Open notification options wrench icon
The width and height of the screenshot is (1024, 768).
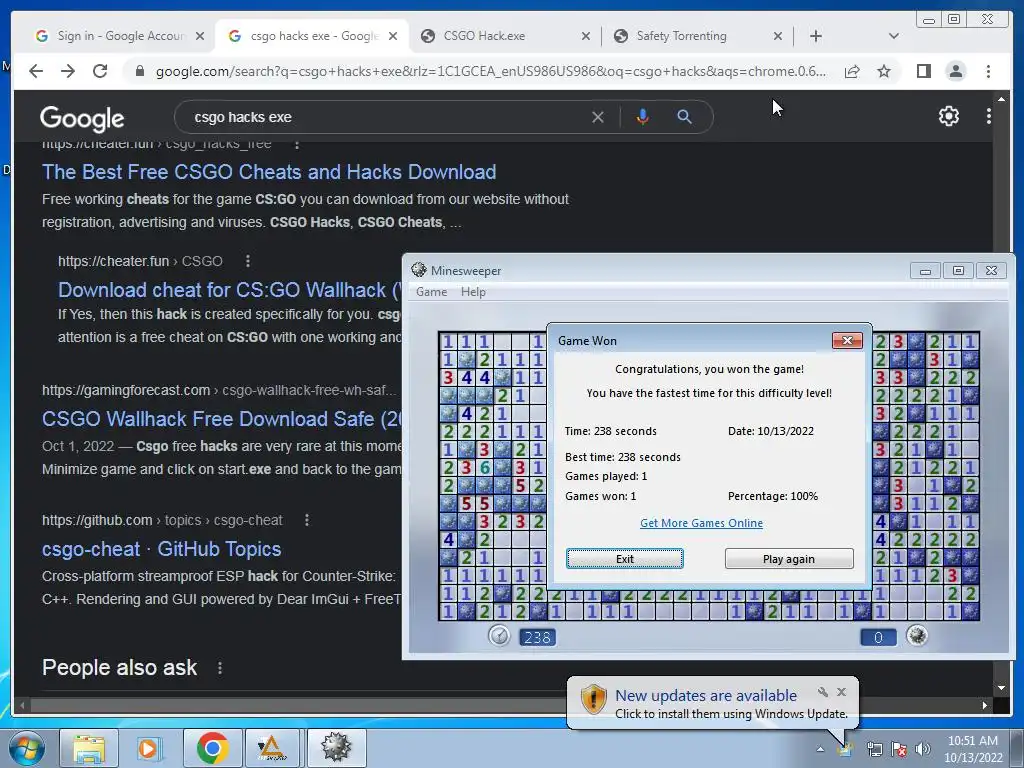(823, 692)
